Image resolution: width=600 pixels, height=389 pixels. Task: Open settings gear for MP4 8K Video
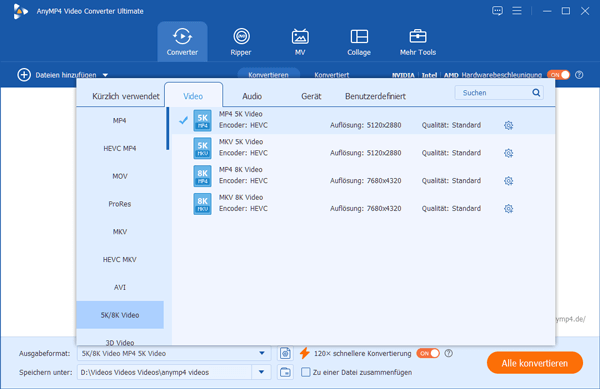[x=508, y=181]
